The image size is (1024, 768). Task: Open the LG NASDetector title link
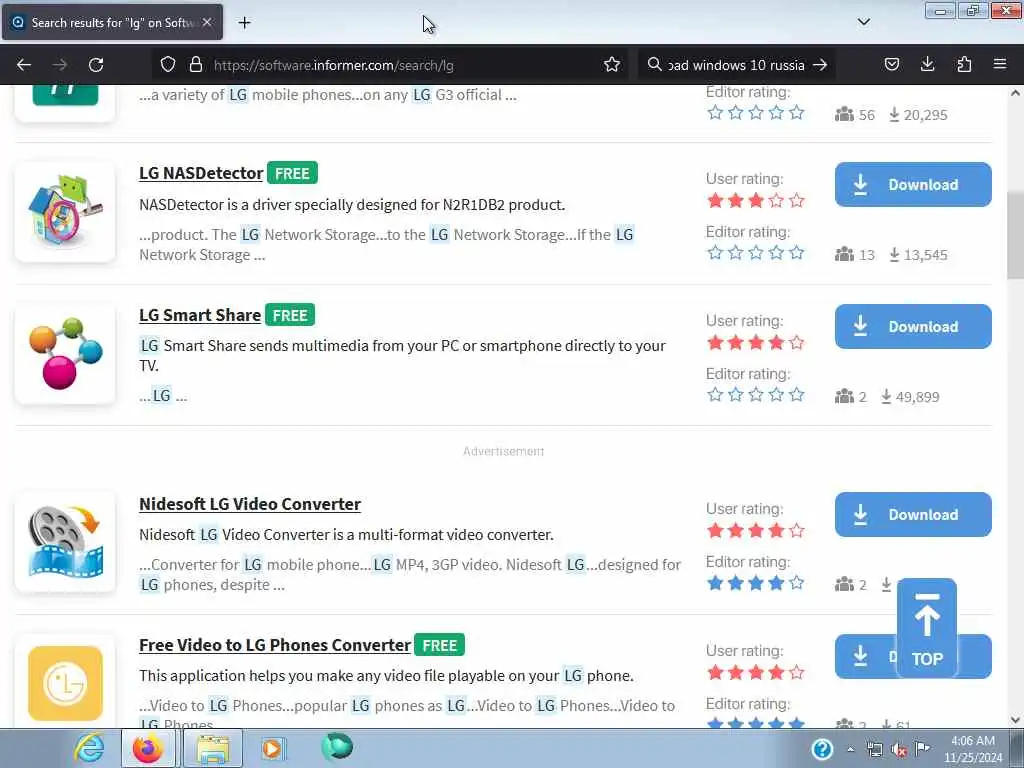coord(201,173)
